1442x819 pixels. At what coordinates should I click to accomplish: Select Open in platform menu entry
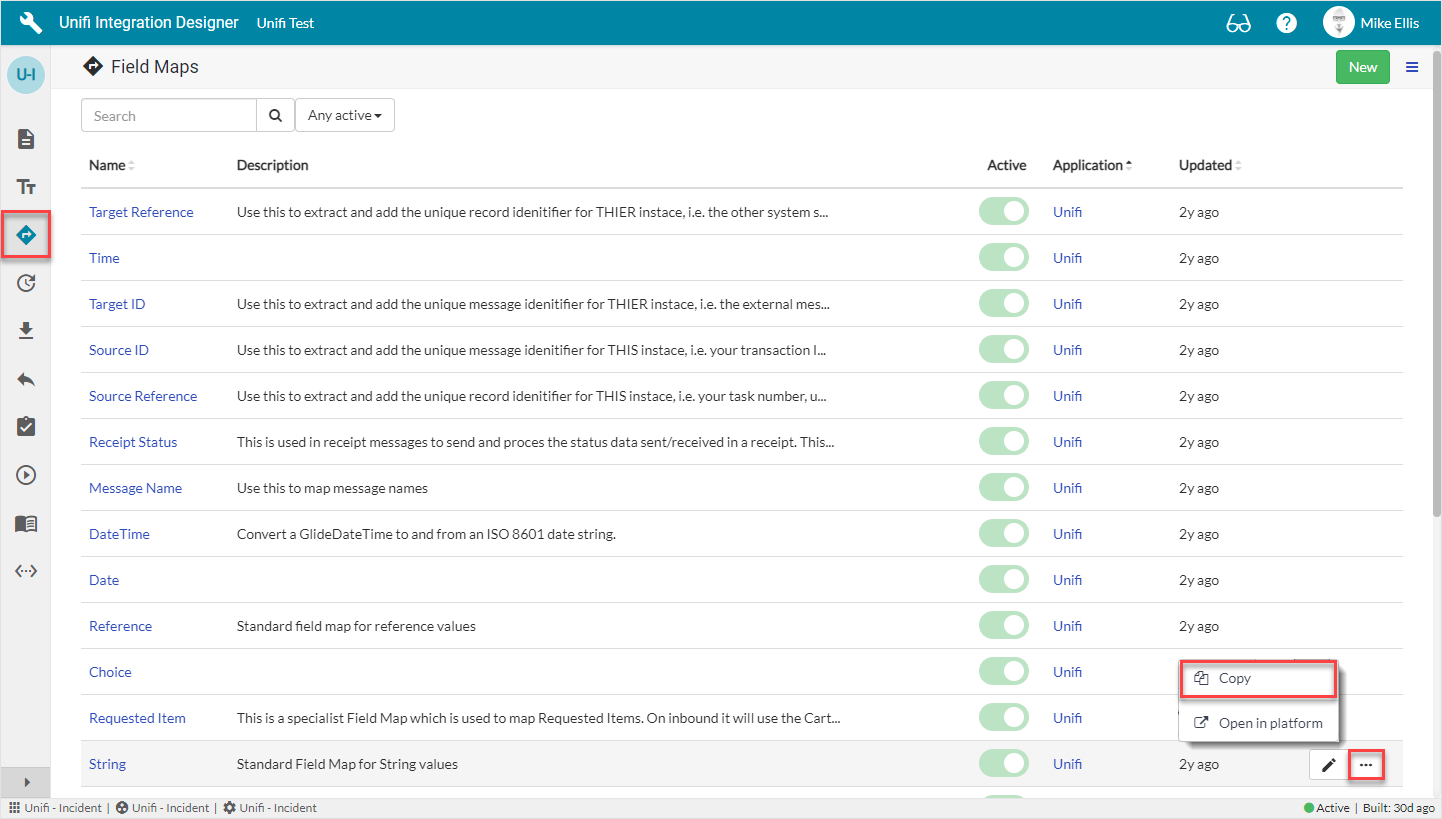pyautogui.click(x=1259, y=723)
